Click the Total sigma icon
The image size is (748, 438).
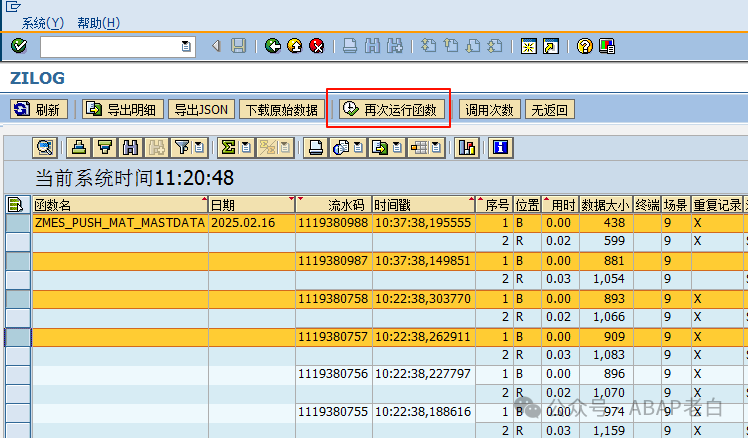click(229, 148)
